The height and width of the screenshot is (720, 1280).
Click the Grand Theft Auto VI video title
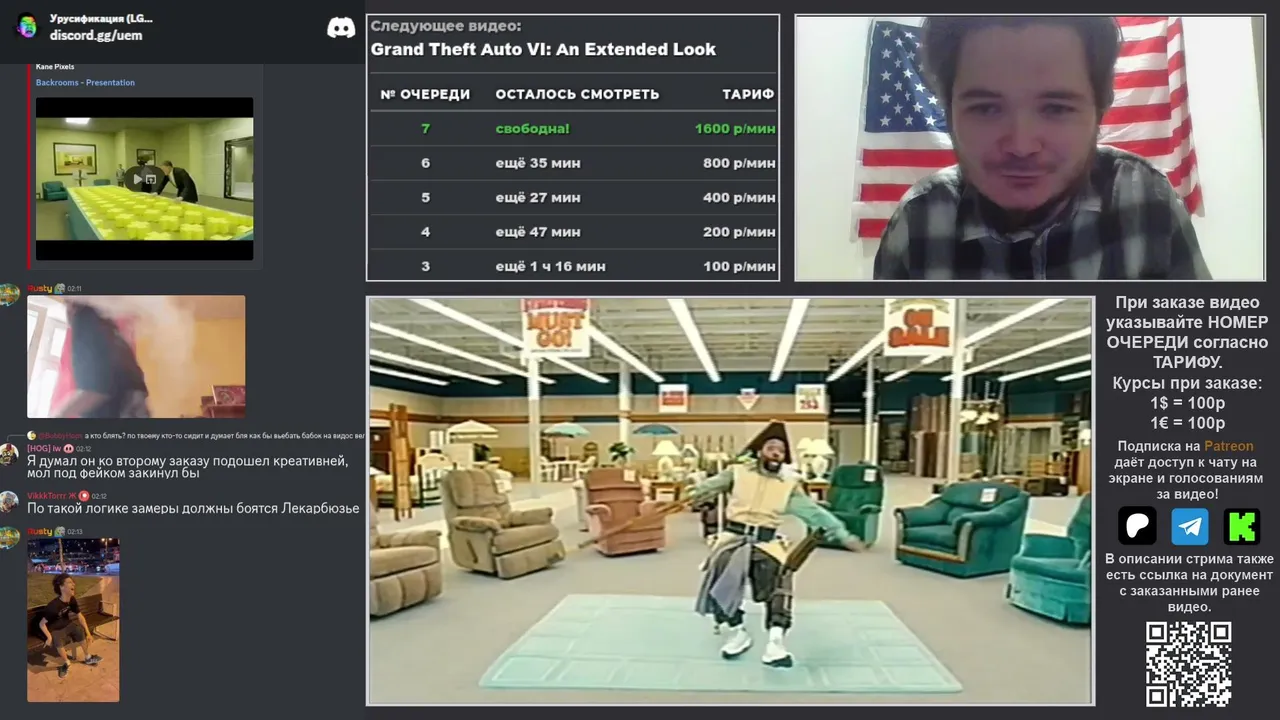click(543, 49)
